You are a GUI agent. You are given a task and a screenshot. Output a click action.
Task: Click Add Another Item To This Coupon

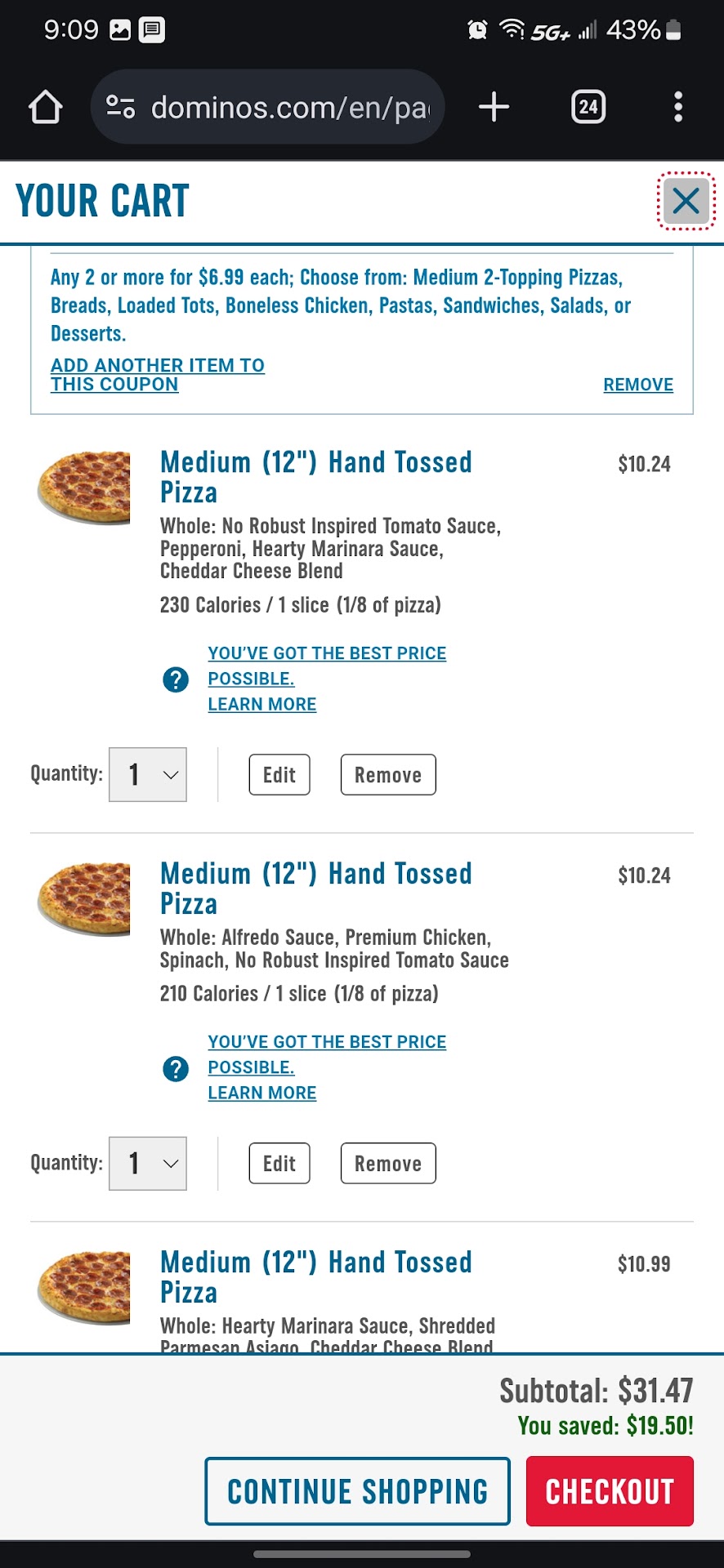coord(157,375)
